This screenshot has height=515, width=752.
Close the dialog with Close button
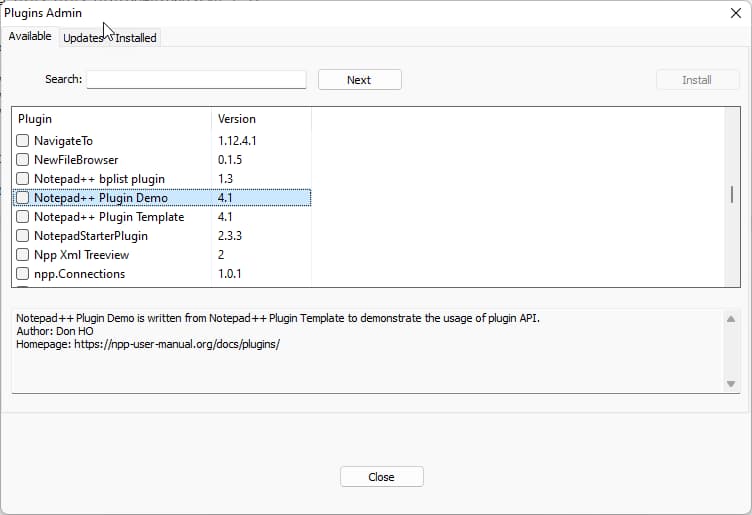point(382,477)
